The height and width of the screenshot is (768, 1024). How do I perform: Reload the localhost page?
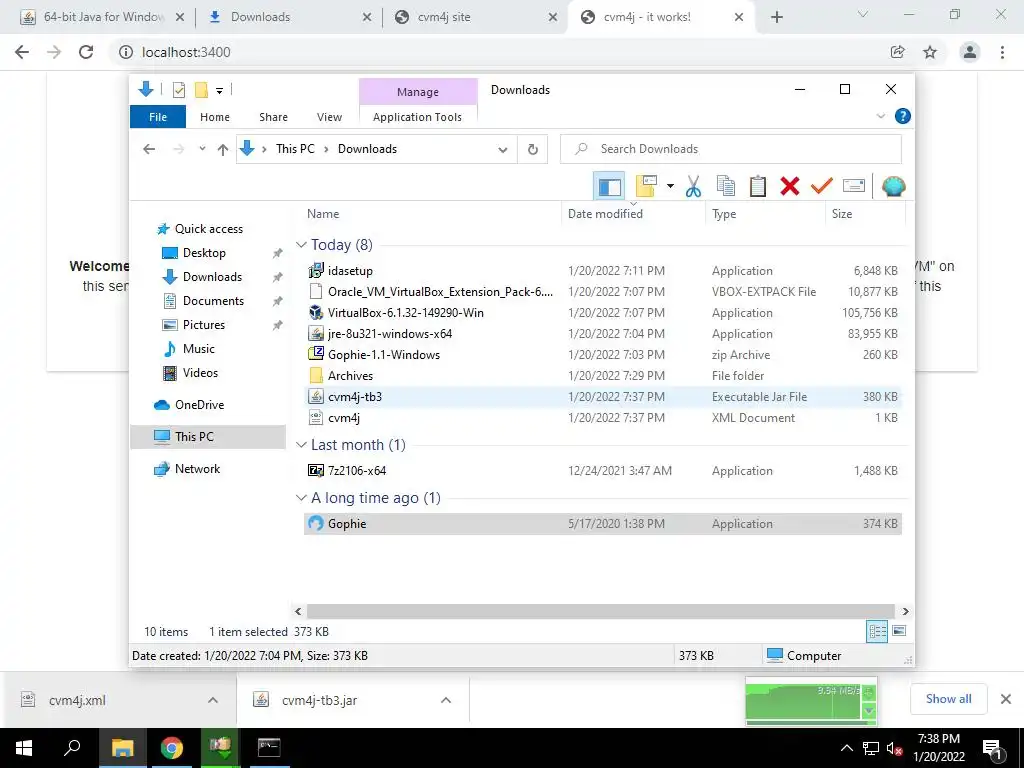[86, 52]
